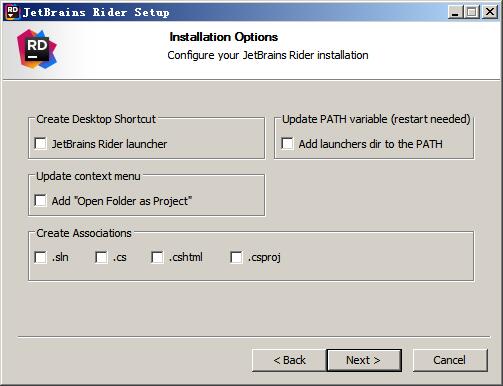Click the "Update context menu" group label

point(88,176)
